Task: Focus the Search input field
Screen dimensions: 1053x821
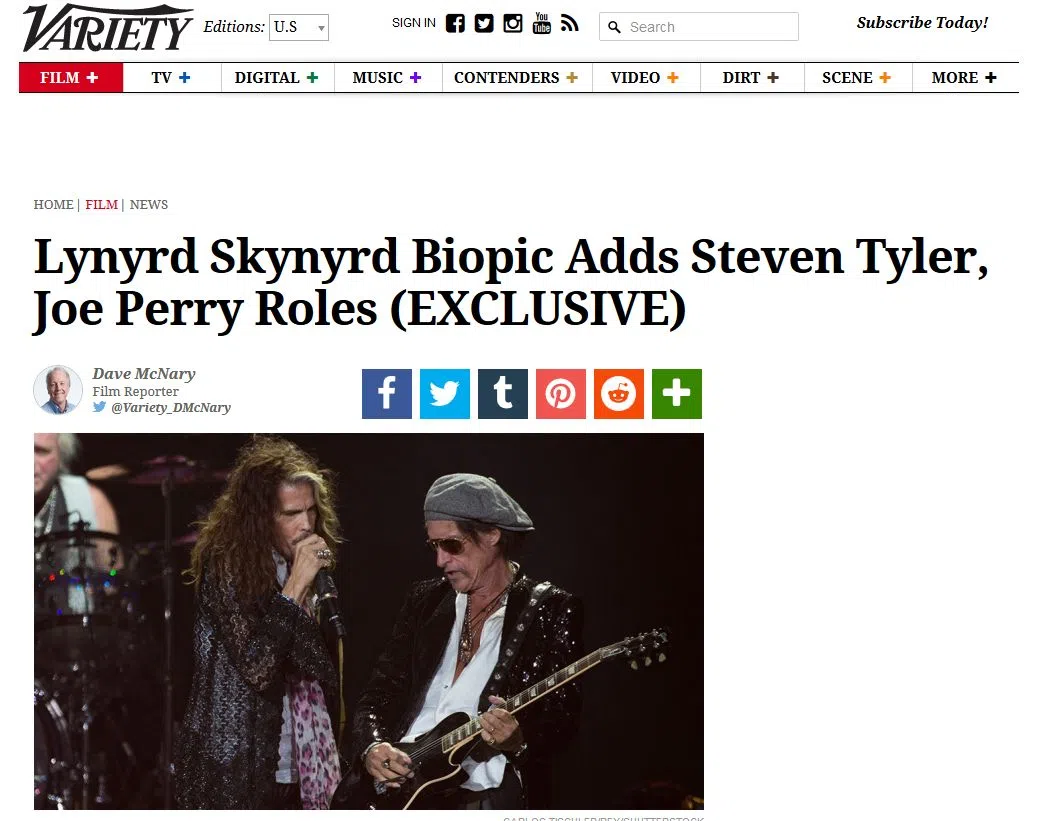Action: click(x=698, y=27)
